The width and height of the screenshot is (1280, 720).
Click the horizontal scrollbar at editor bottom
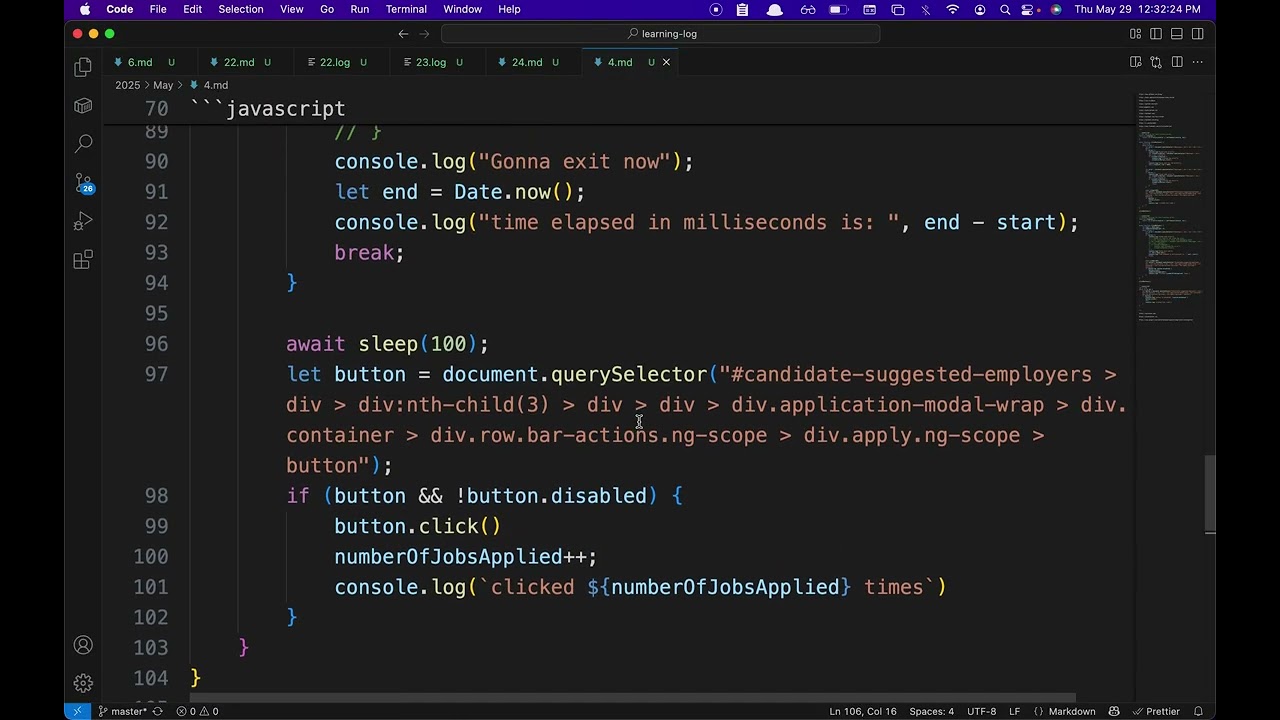coord(633,698)
